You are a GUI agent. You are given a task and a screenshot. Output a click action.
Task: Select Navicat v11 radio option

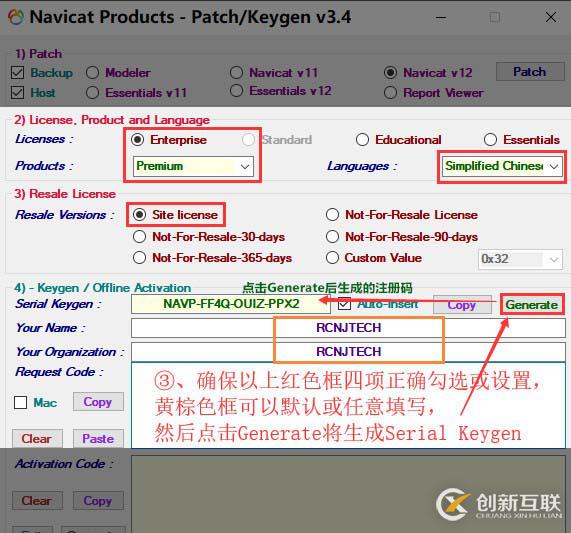click(236, 72)
